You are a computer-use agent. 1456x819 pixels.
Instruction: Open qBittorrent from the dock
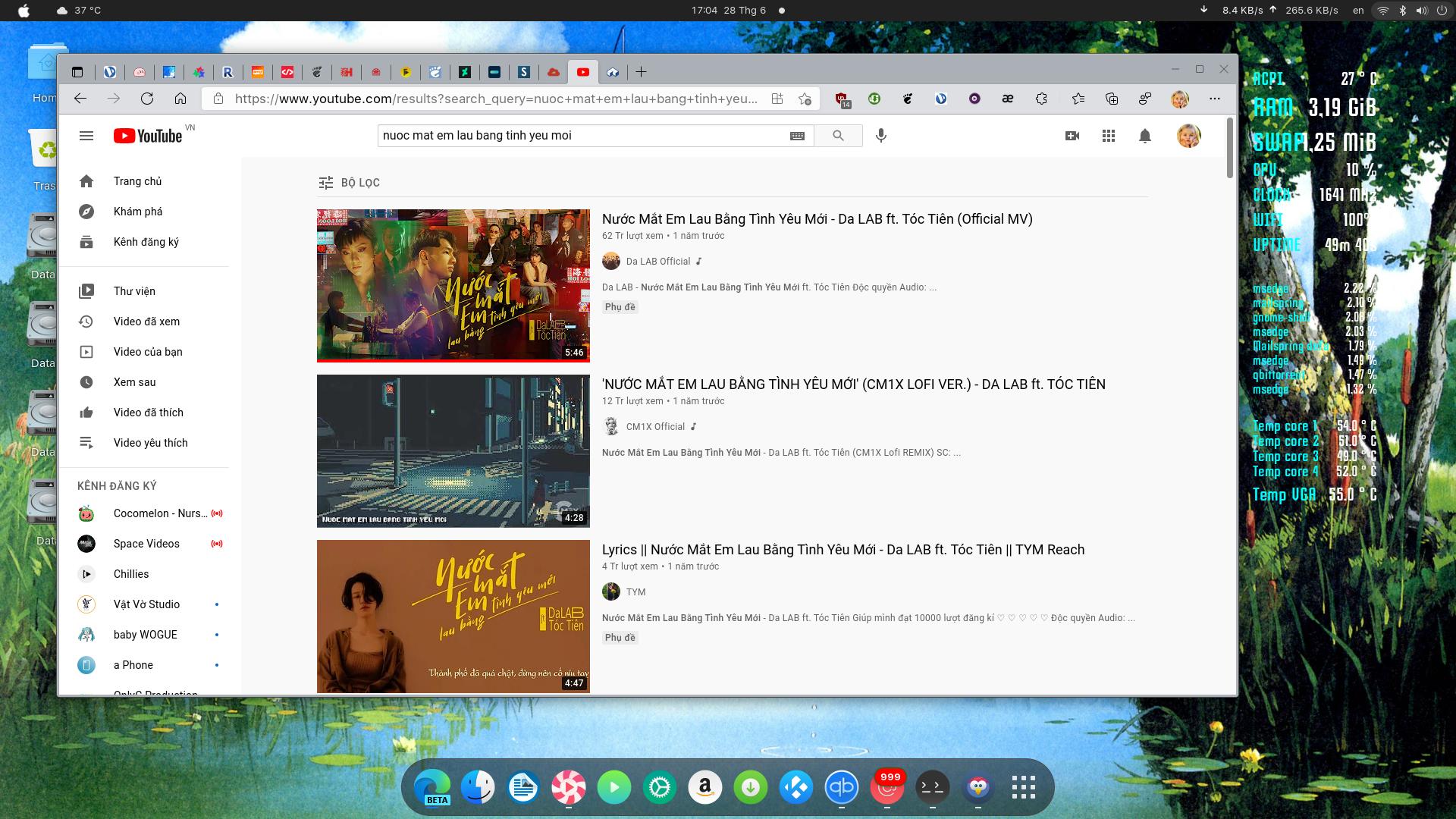point(842,788)
